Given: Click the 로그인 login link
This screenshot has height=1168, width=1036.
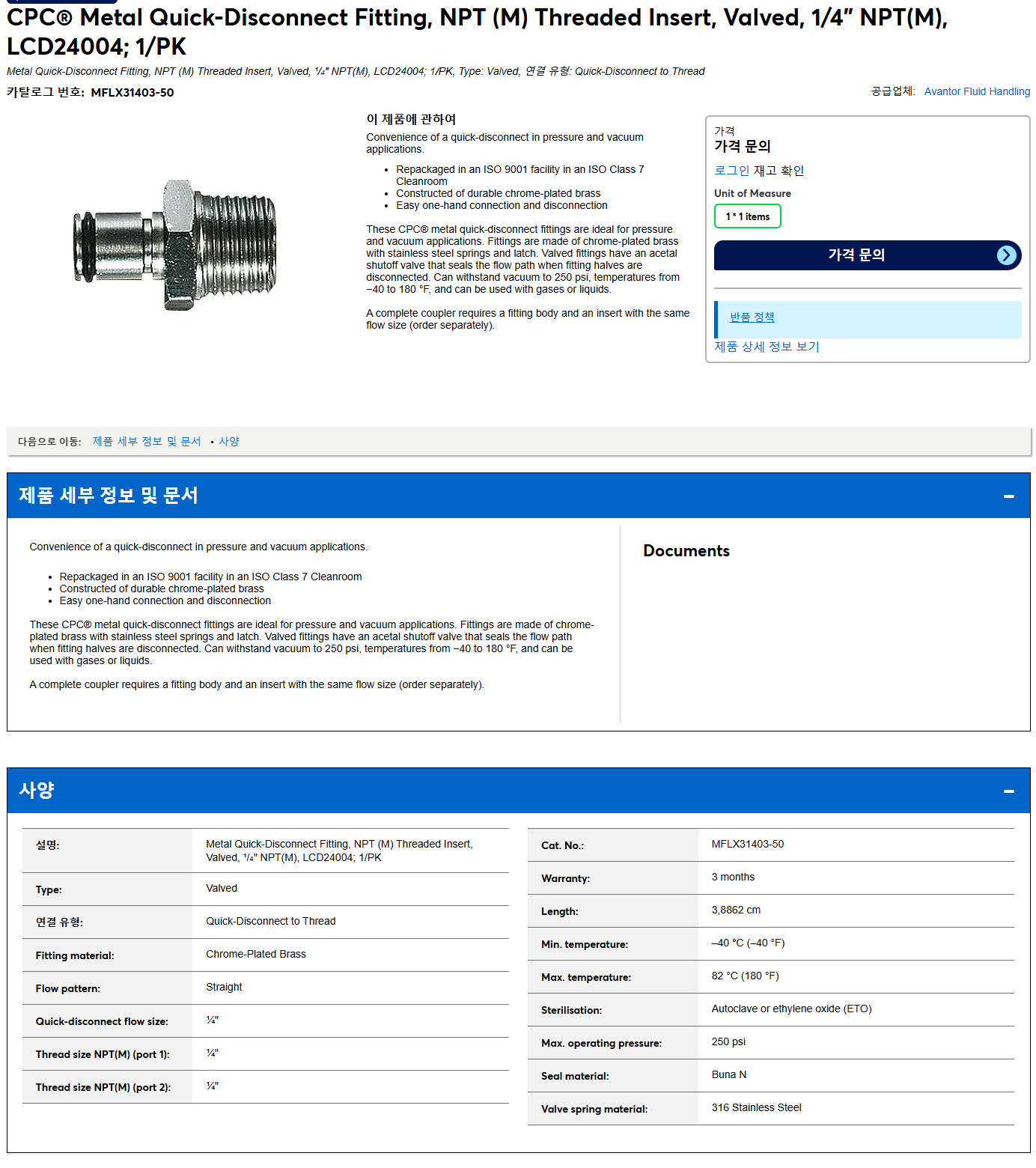Looking at the screenshot, I should tap(731, 171).
